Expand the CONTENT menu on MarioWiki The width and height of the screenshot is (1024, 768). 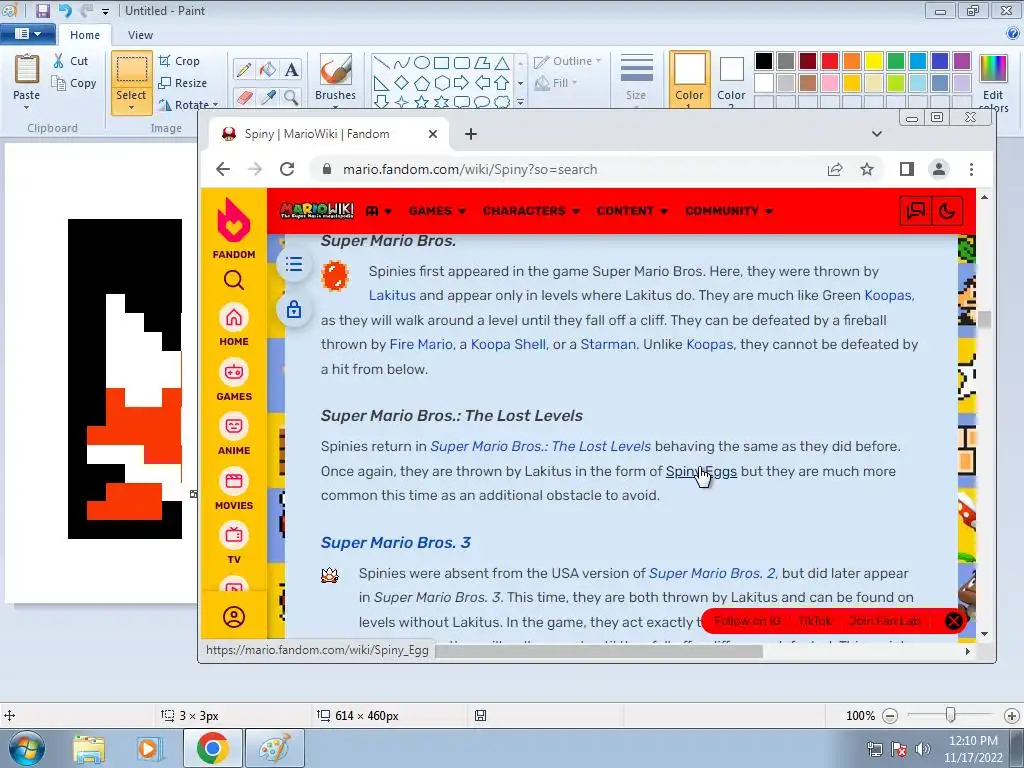(x=632, y=211)
